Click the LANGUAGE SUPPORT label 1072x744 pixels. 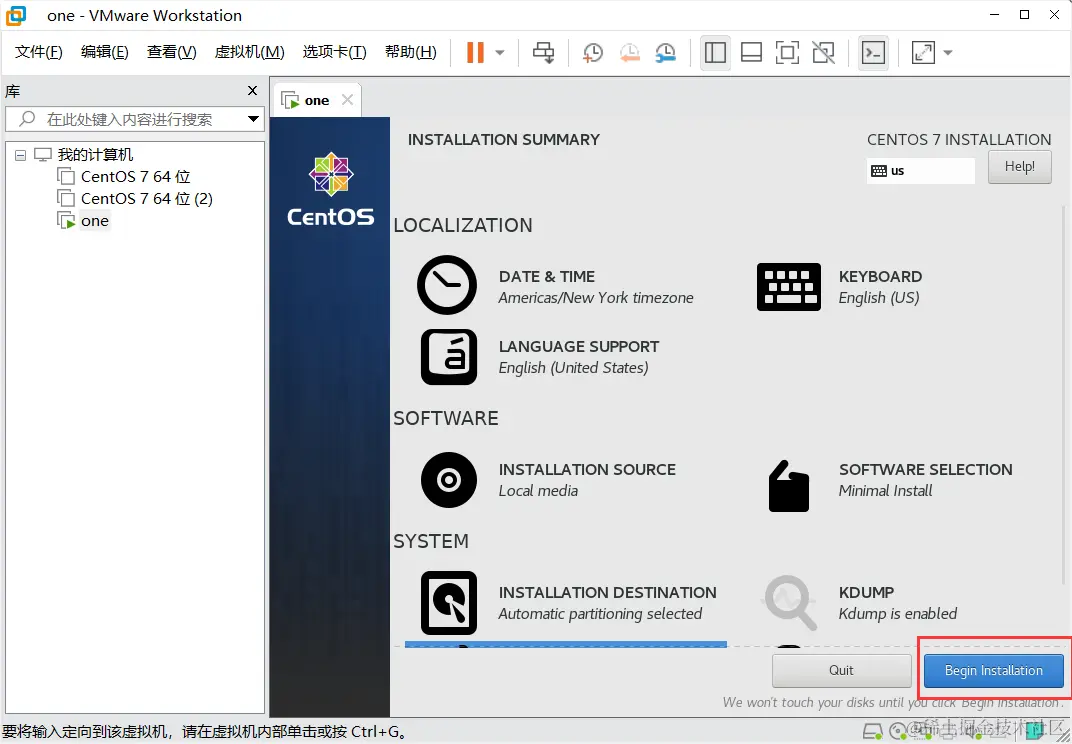point(579,346)
